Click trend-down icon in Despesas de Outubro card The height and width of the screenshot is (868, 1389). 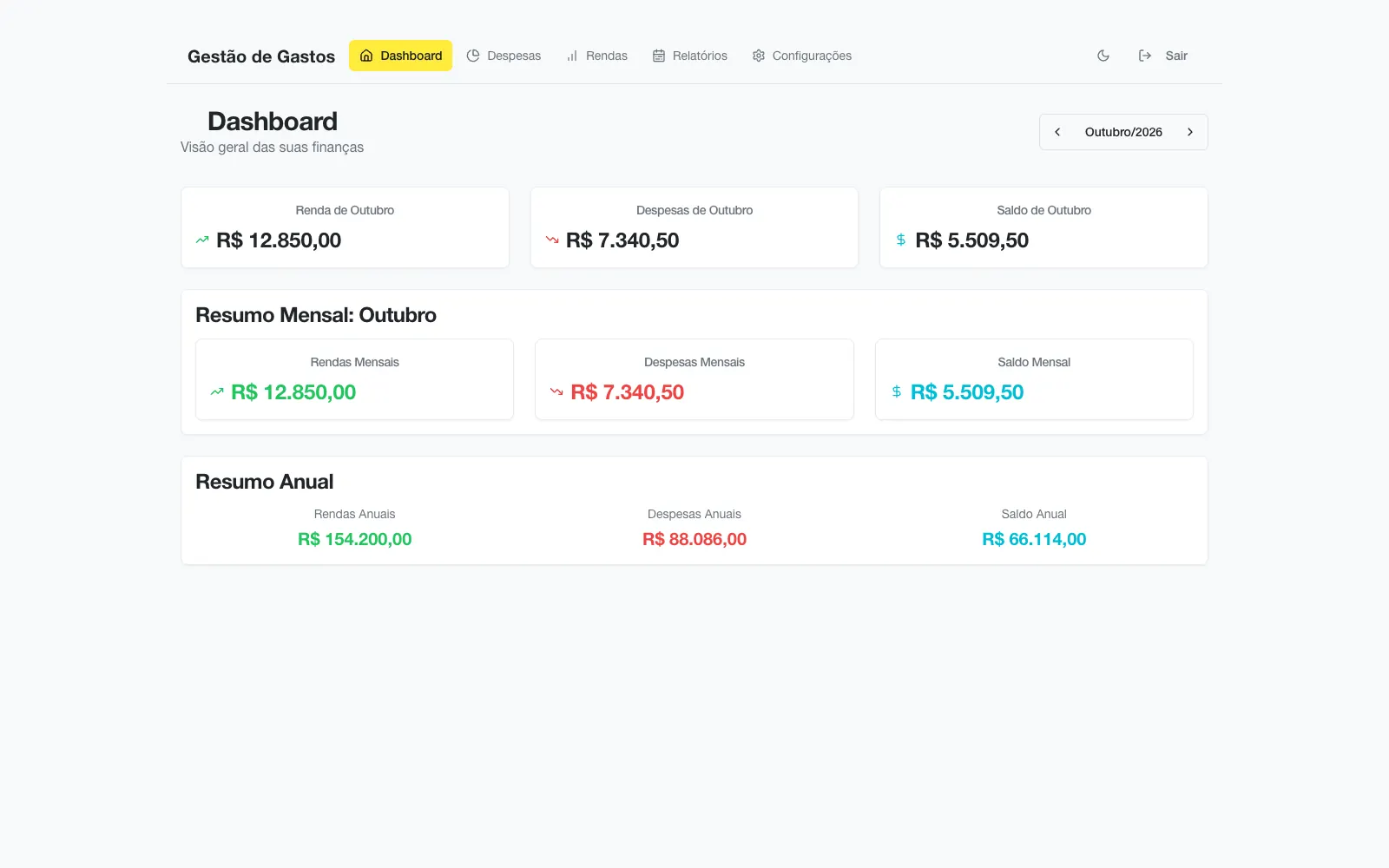pos(552,240)
